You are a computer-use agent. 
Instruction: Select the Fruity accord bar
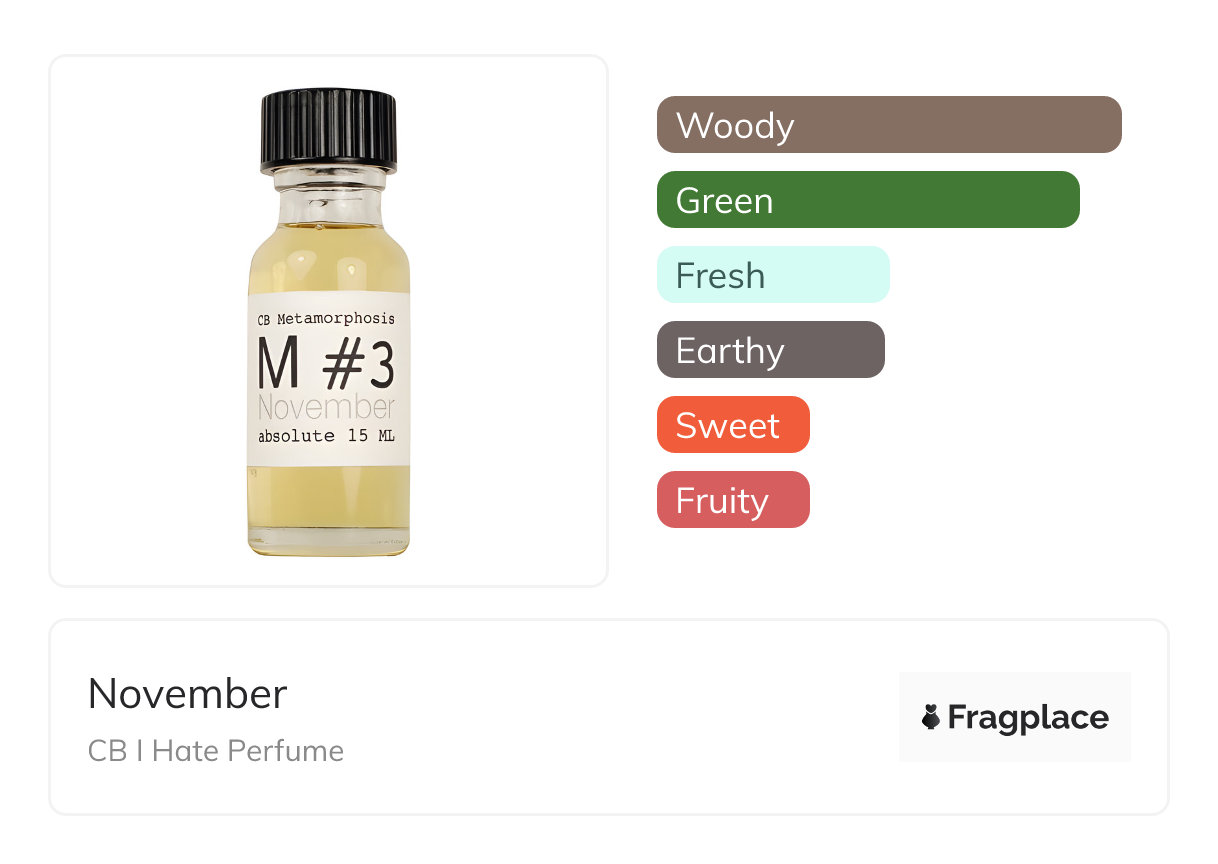732,500
